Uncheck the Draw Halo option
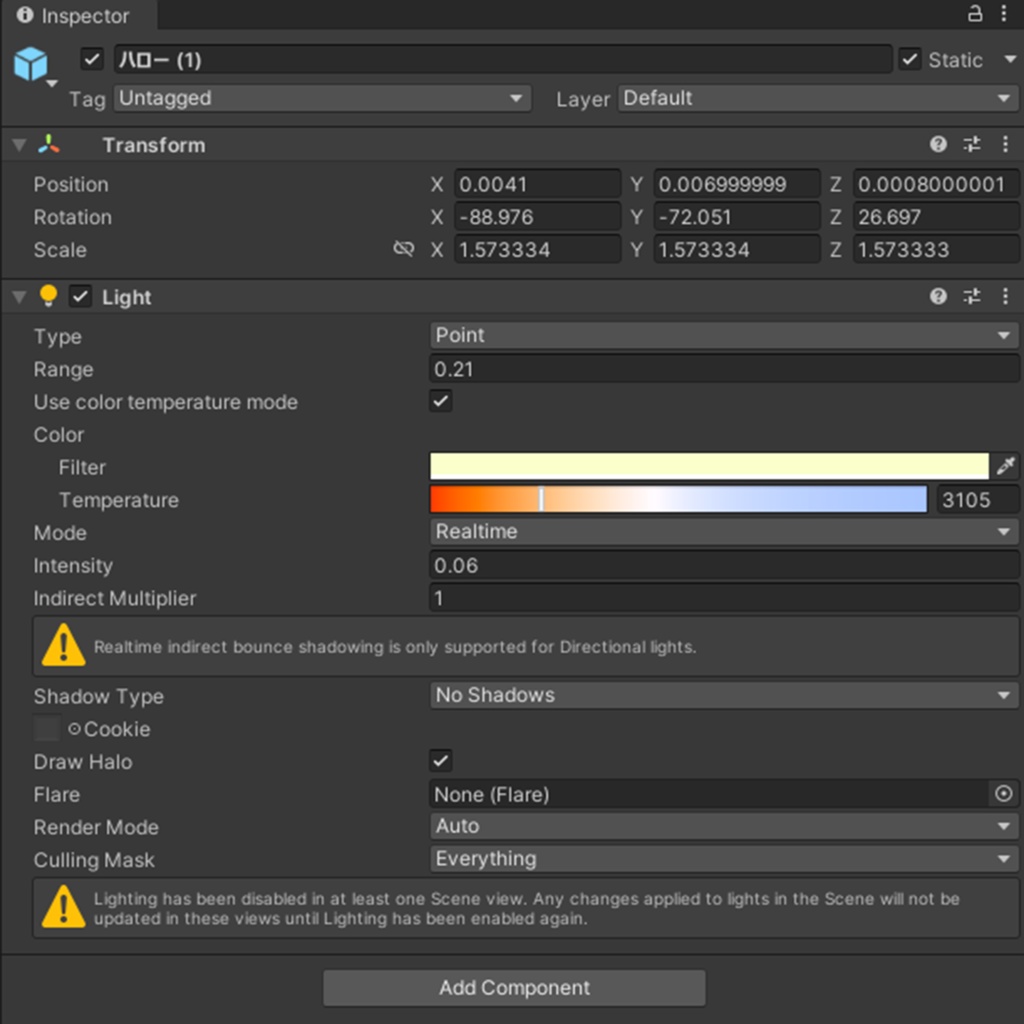This screenshot has width=1024, height=1024. click(x=441, y=761)
